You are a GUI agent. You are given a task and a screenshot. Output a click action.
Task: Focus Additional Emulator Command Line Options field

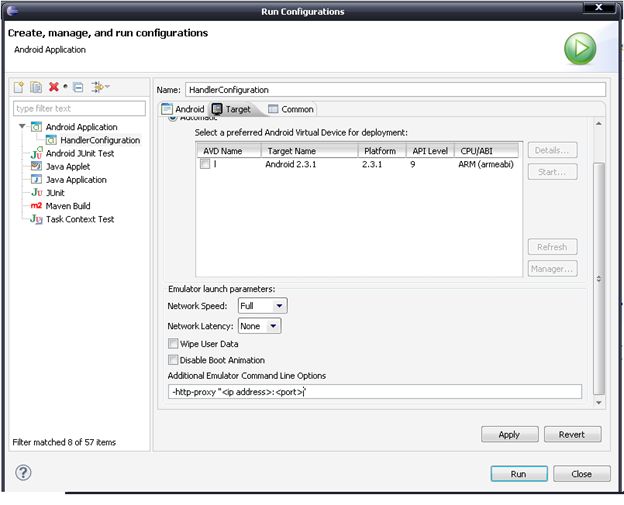click(375, 392)
